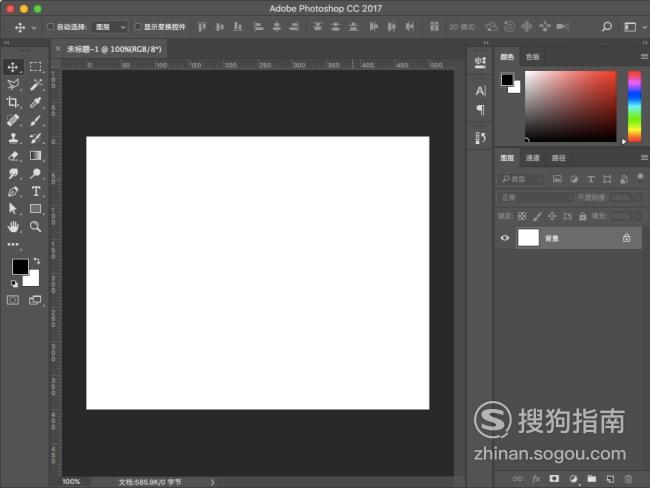The height and width of the screenshot is (488, 650).
Task: Expand status bar info arrow
Action: click(212, 482)
